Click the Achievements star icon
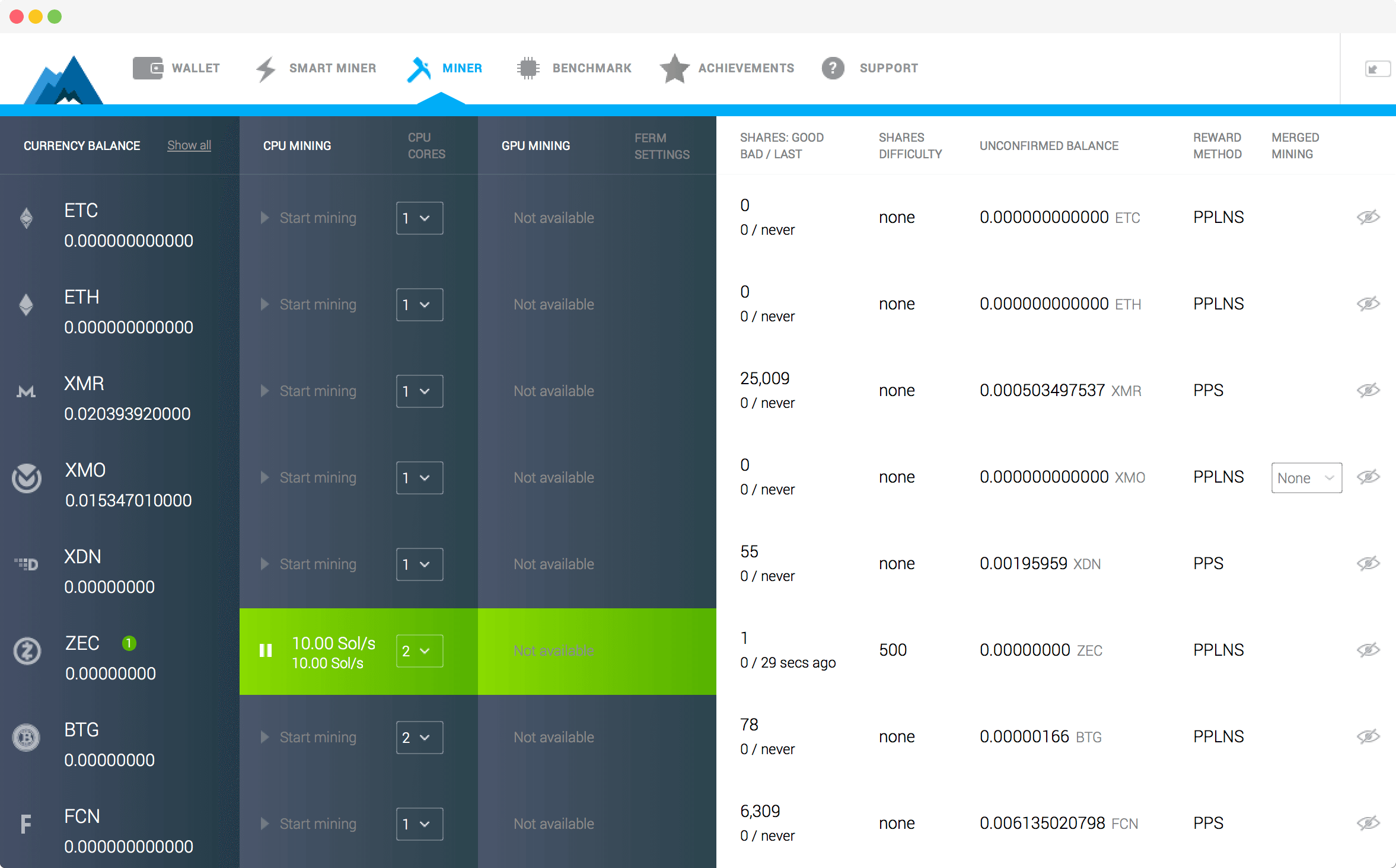The height and width of the screenshot is (868, 1396). tap(671, 68)
